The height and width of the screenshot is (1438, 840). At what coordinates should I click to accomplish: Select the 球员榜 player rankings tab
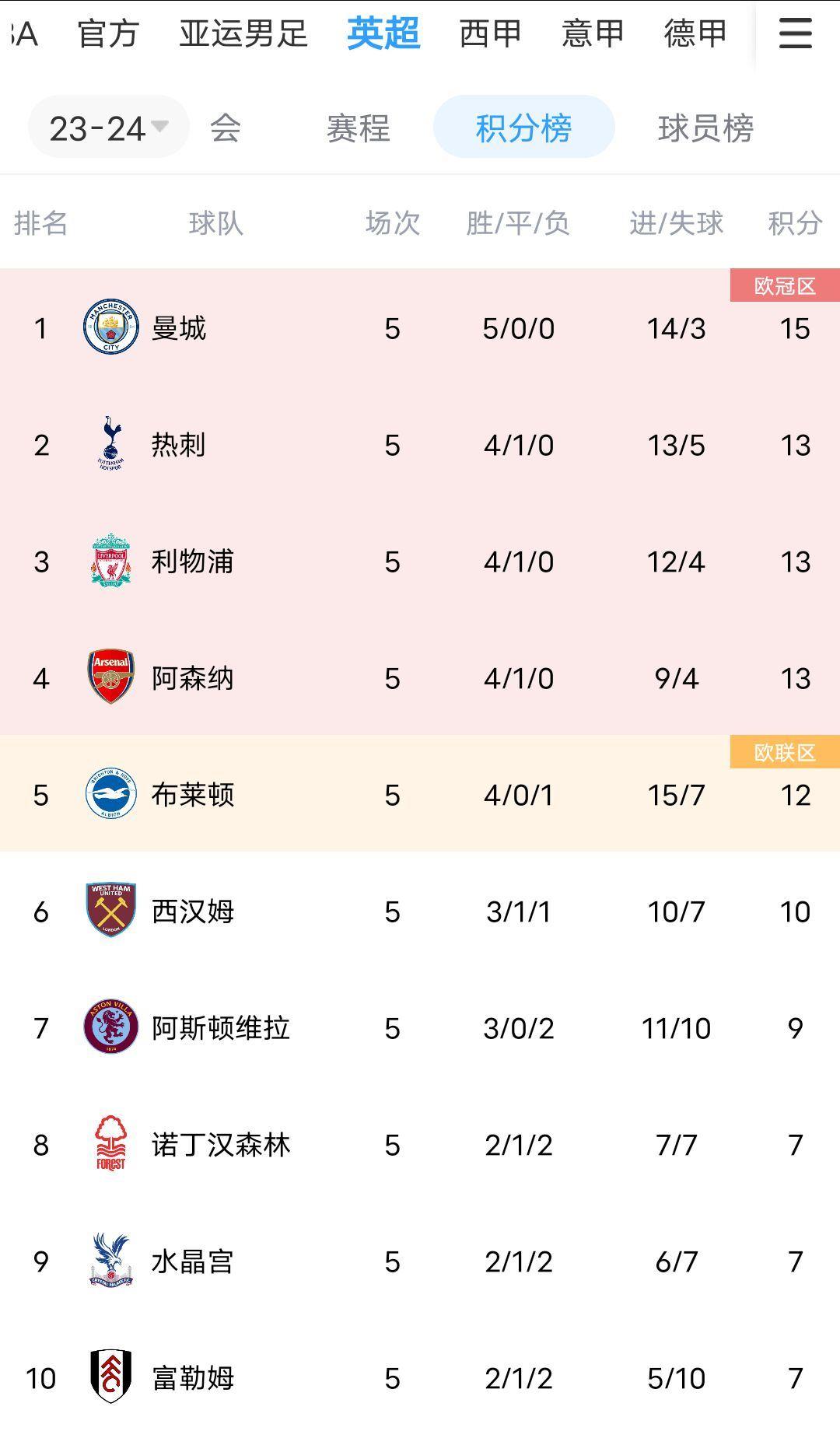click(705, 128)
